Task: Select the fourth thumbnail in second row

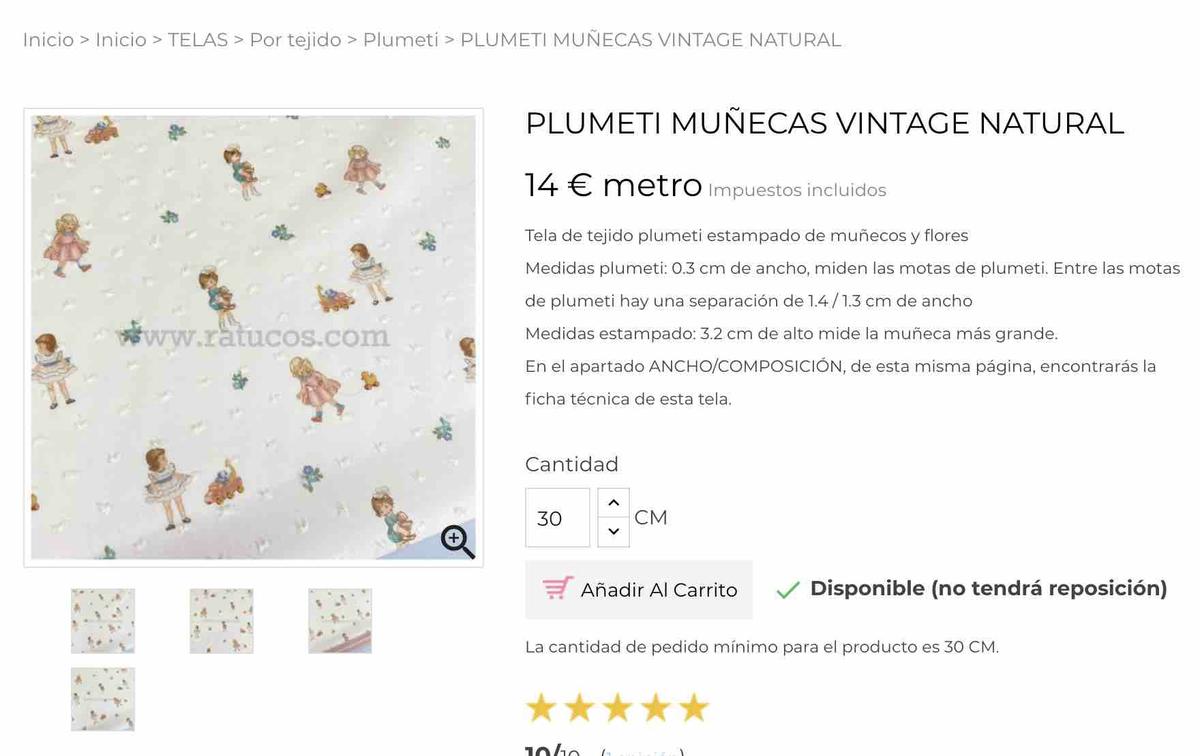Action: pos(103,699)
